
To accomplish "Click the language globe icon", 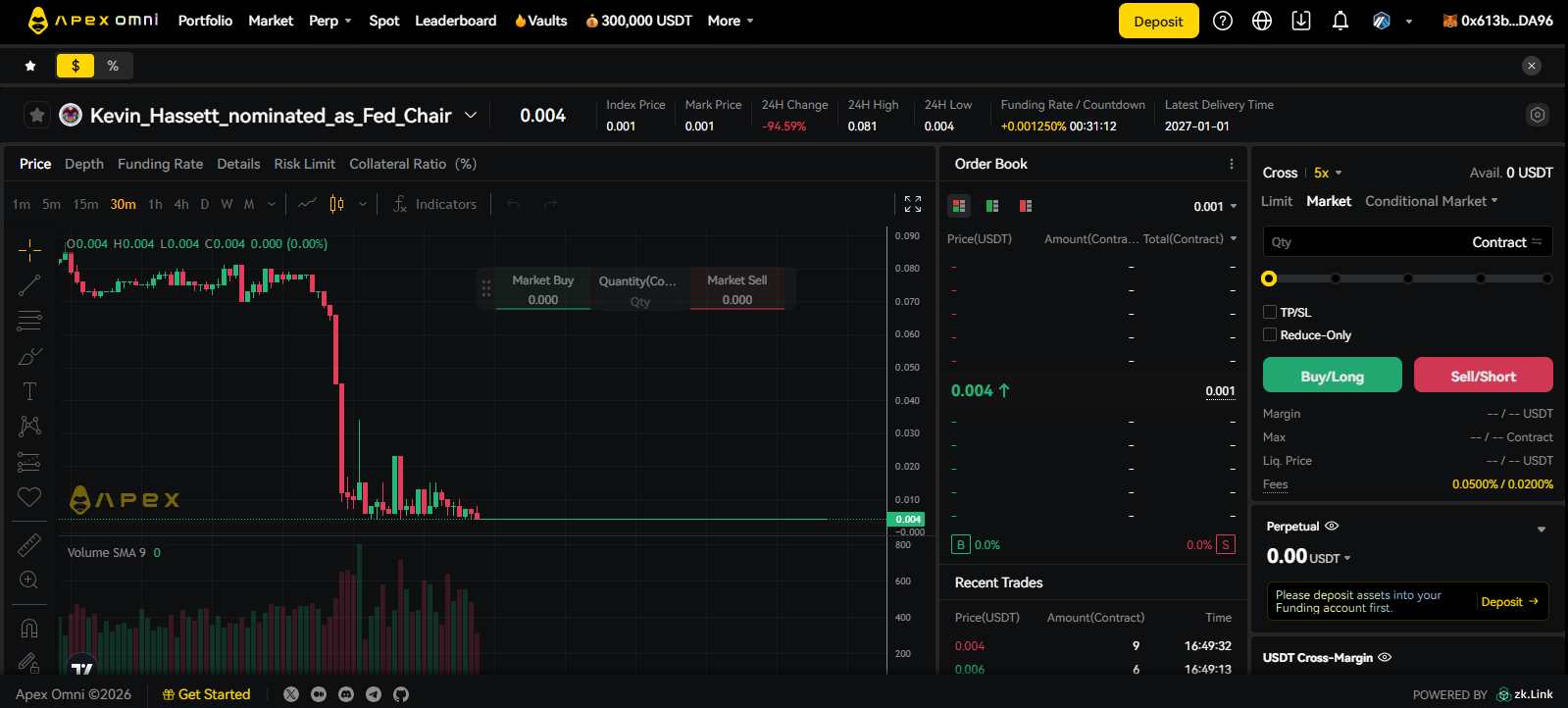I will click(x=1262, y=21).
